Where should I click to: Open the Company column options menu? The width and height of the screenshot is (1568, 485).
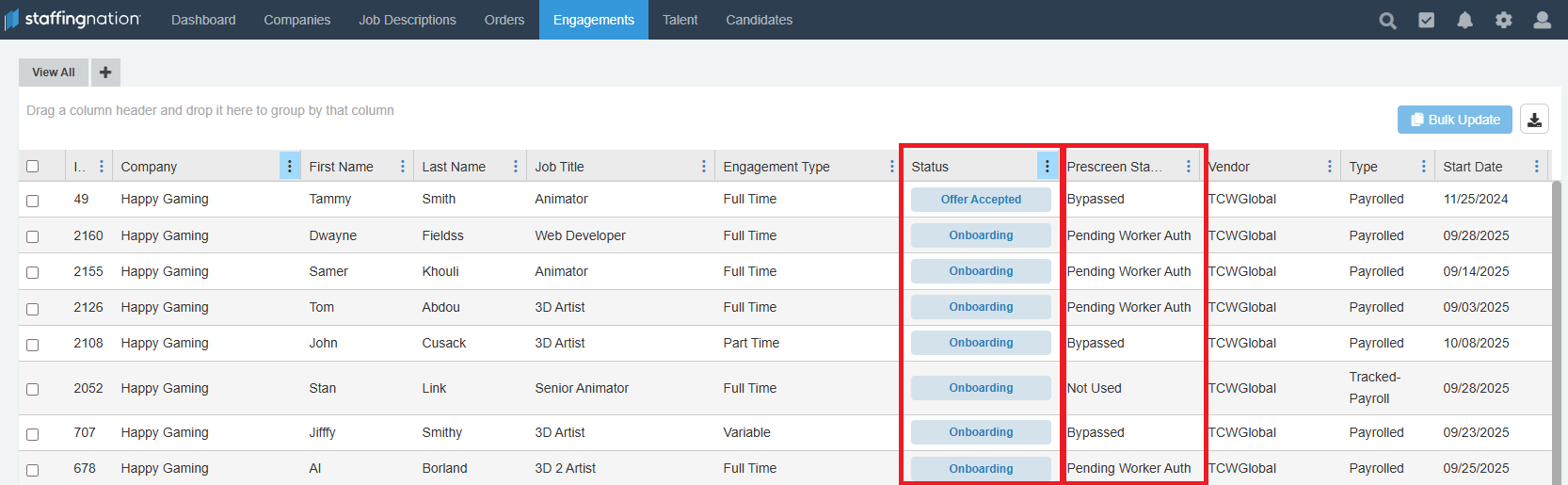(290, 167)
